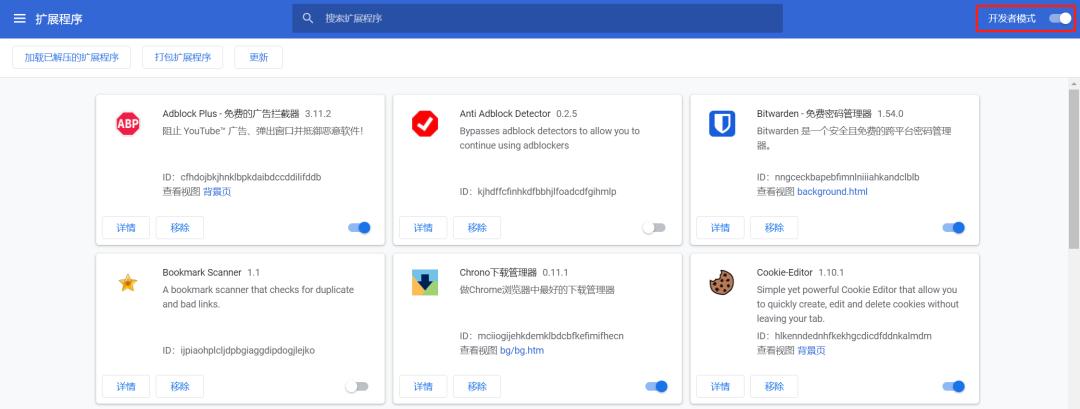Open 详情 for Anti Adblock Detector
This screenshot has height=409, width=1080.
tap(423, 228)
